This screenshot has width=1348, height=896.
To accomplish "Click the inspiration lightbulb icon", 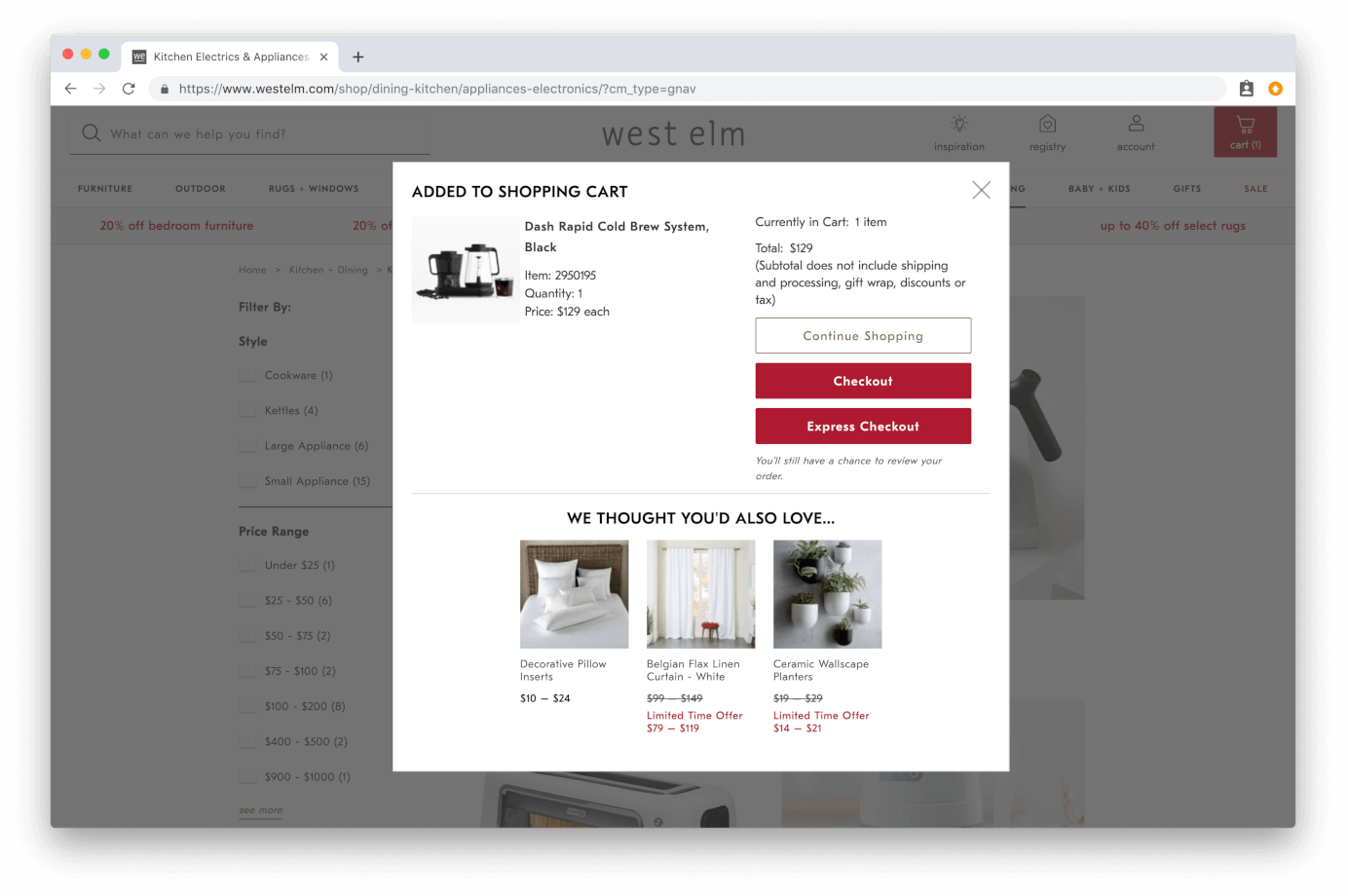I will (959, 124).
